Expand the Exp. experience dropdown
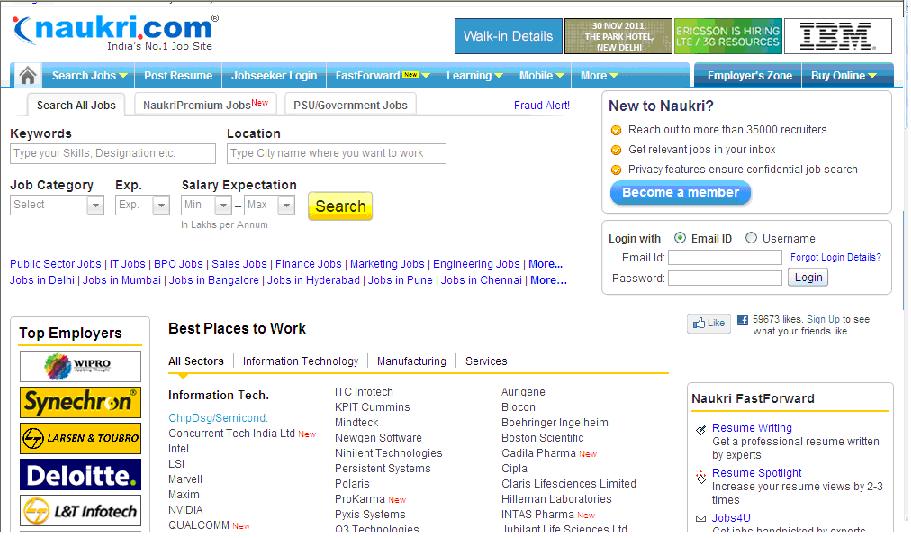911x538 pixels. pyautogui.click(x=161, y=205)
